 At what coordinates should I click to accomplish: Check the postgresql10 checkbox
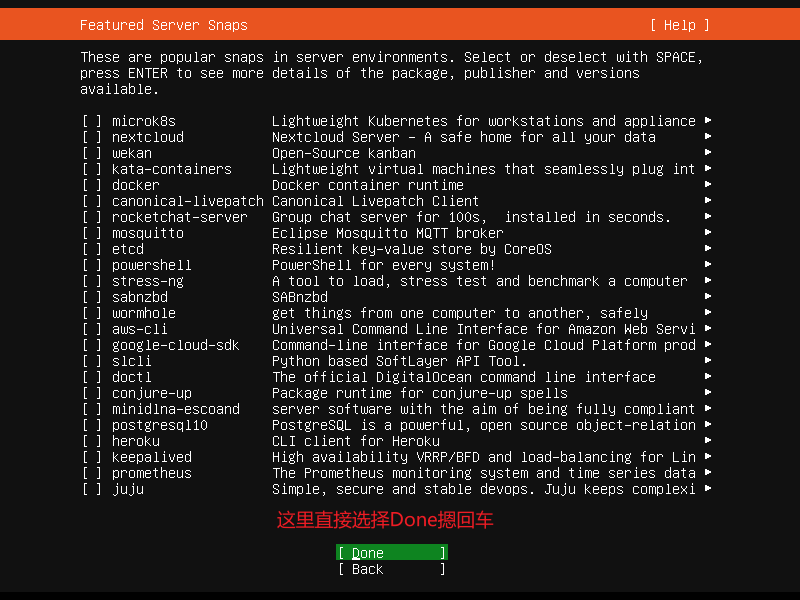(92, 425)
